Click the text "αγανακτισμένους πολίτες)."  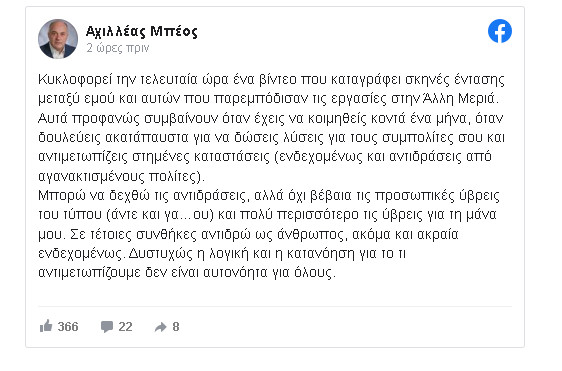tap(122, 176)
